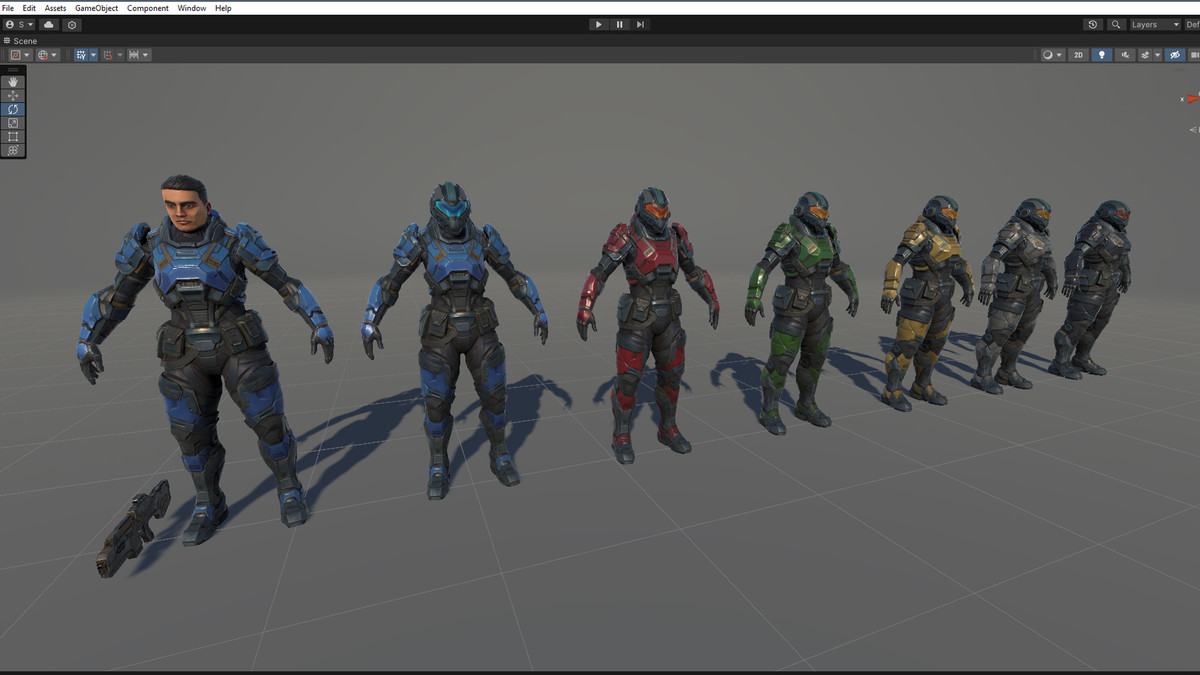Screen dimensions: 1200x675
Task: Toggle 2D scene view mode
Action: (1078, 55)
